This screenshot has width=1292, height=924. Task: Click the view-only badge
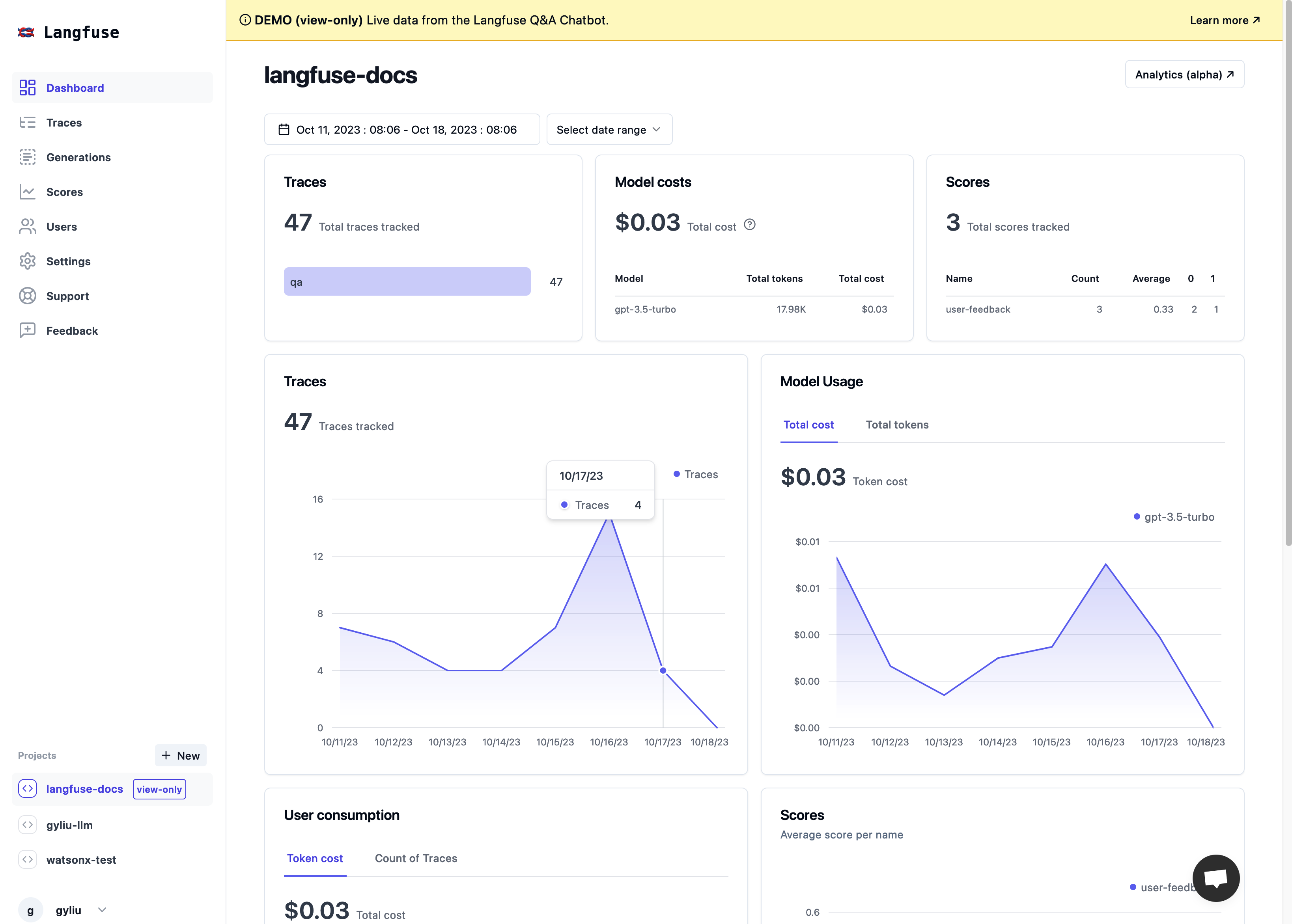pos(159,789)
